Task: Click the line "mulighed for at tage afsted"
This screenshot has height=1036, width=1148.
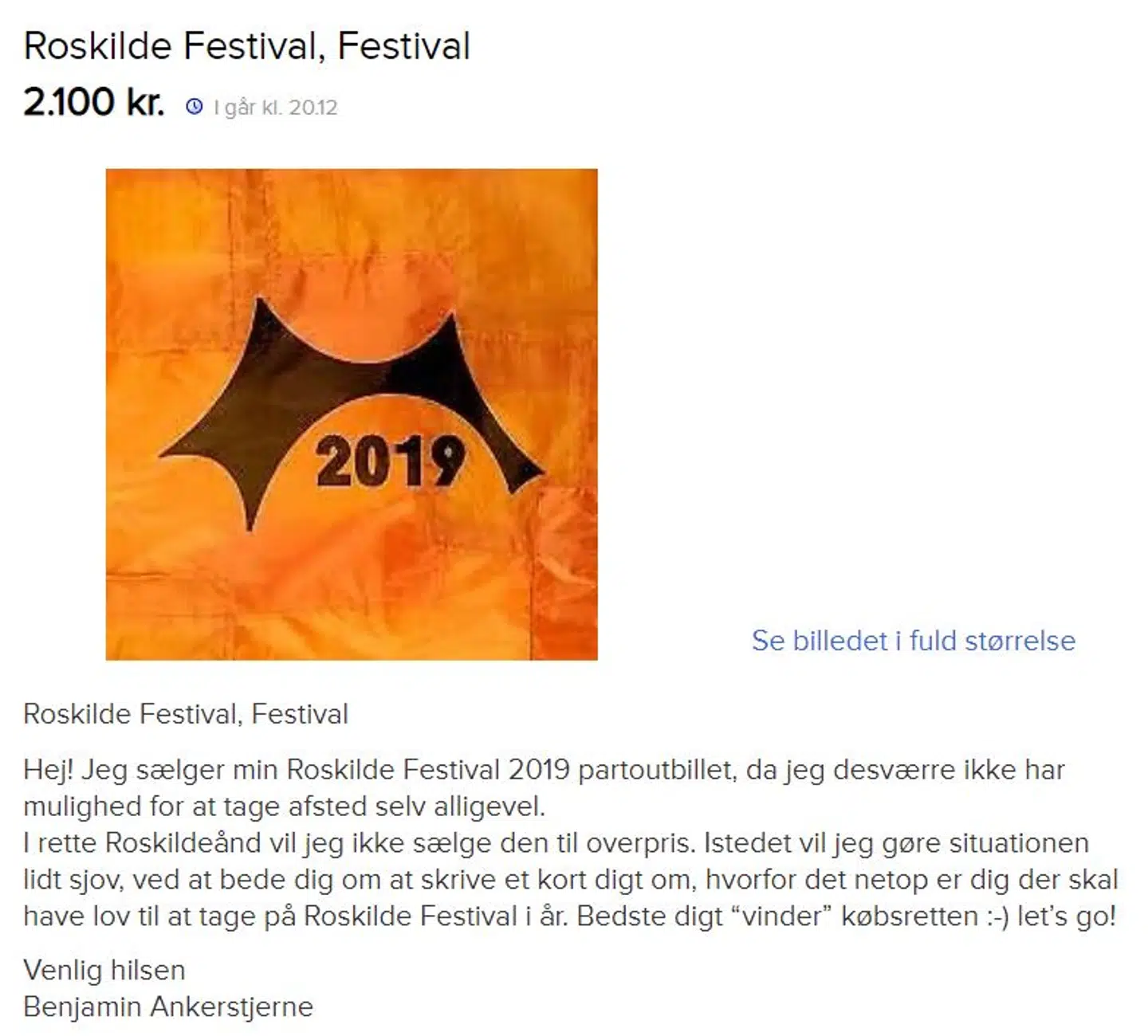Action: click(284, 806)
